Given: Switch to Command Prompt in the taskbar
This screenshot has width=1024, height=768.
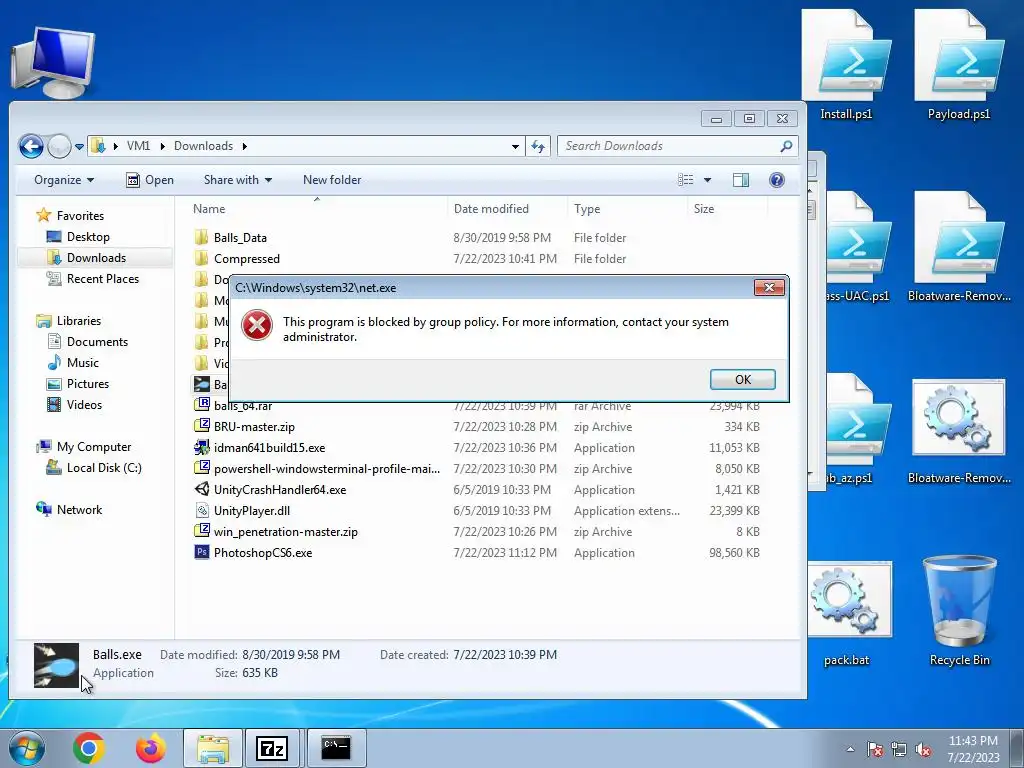Looking at the screenshot, I should (x=336, y=748).
